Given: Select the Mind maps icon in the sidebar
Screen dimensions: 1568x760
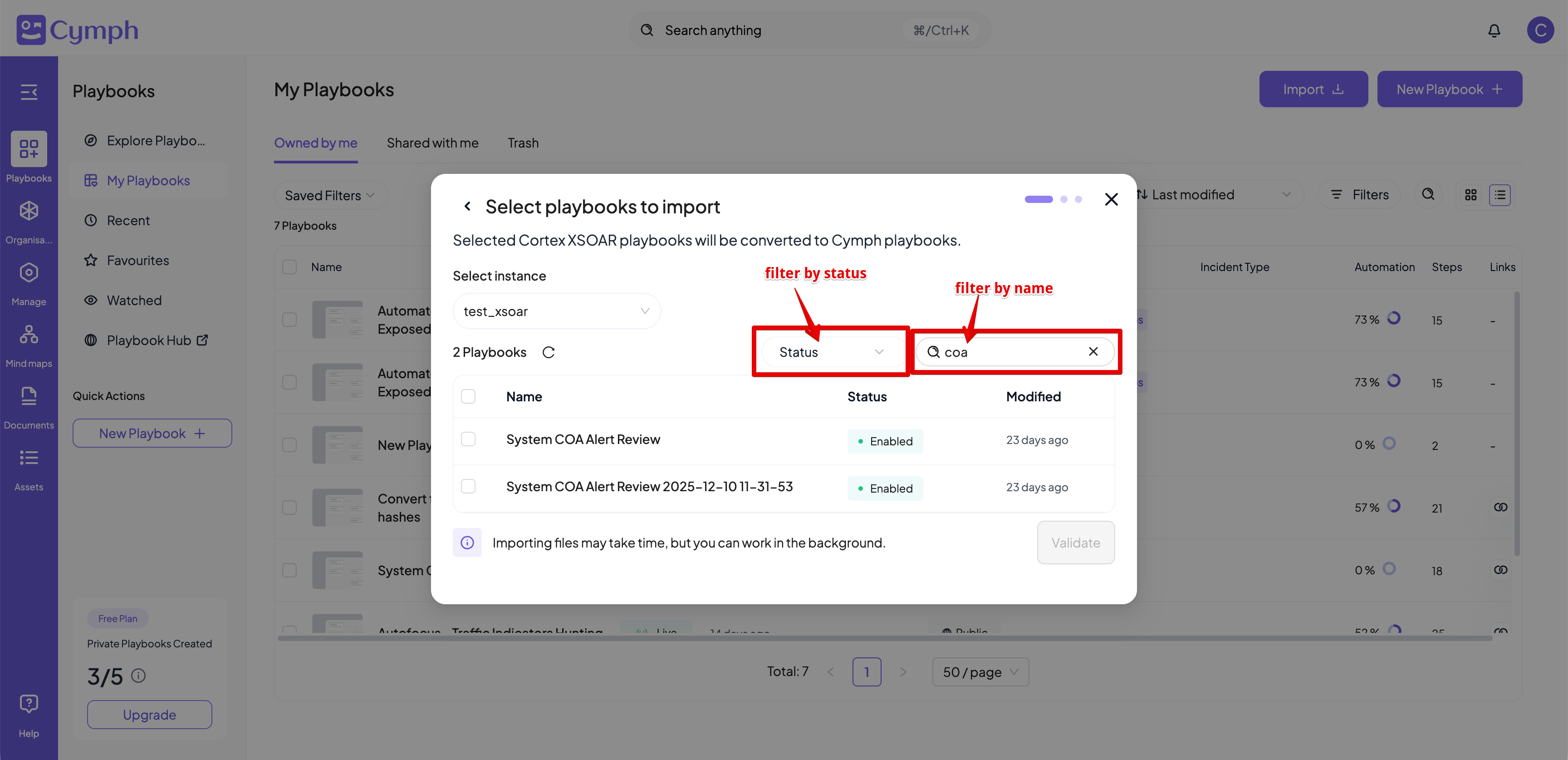Looking at the screenshot, I should pos(29,341).
